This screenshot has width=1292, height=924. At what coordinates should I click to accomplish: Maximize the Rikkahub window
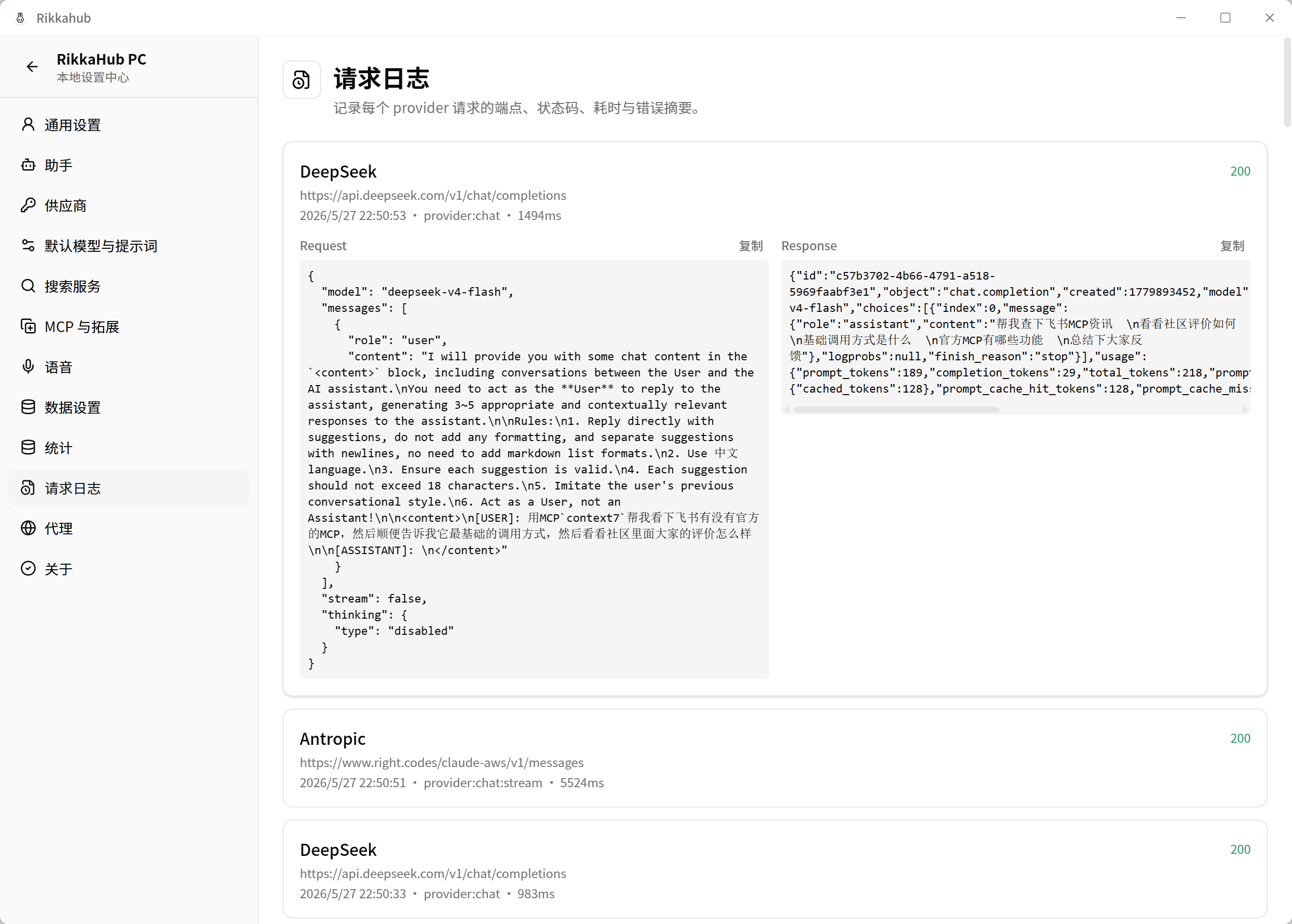click(1225, 18)
